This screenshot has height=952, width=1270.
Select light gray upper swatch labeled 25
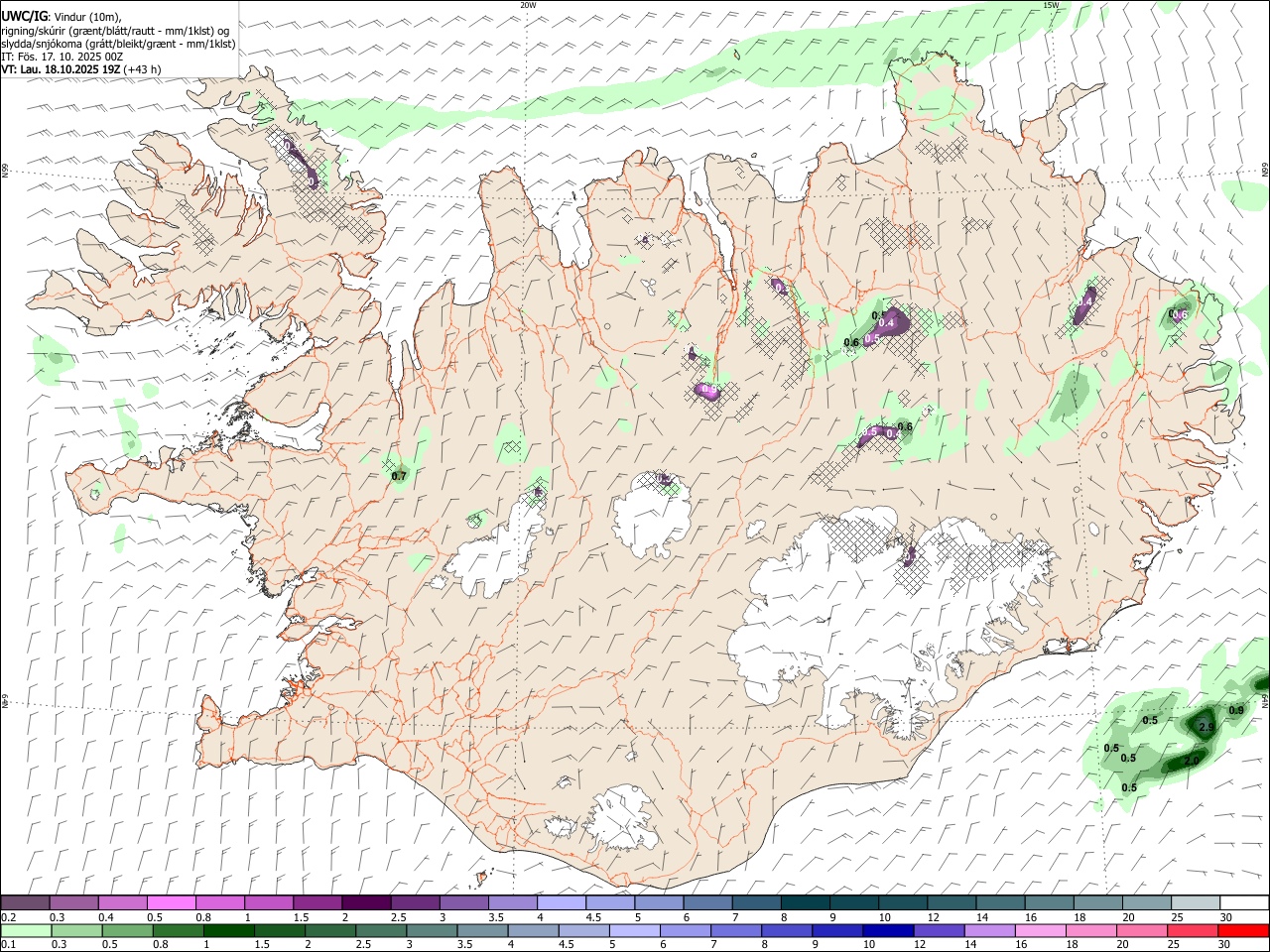tap(1195, 903)
